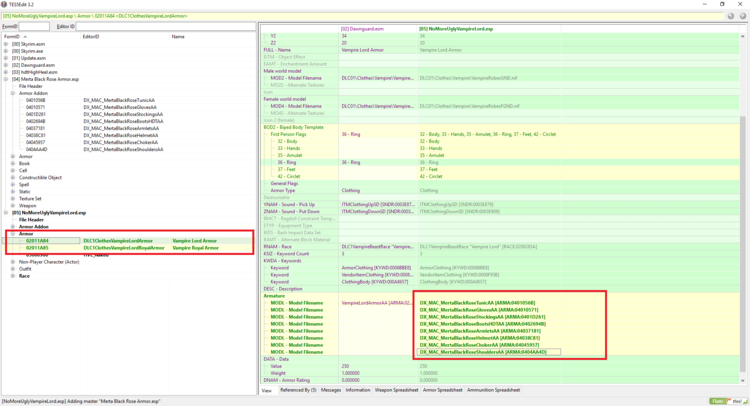
Task: Expand the Outfit group
Action: (13, 269)
